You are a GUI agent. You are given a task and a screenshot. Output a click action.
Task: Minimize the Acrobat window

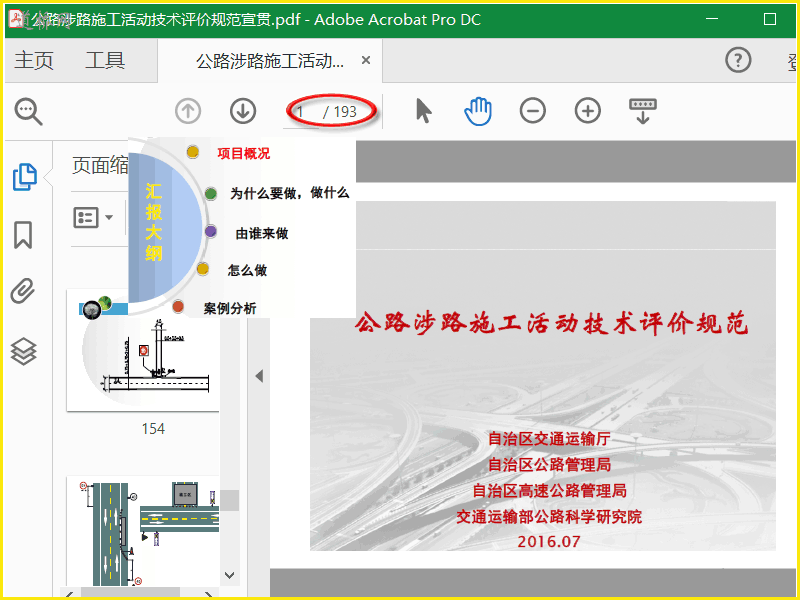pyautogui.click(x=712, y=19)
